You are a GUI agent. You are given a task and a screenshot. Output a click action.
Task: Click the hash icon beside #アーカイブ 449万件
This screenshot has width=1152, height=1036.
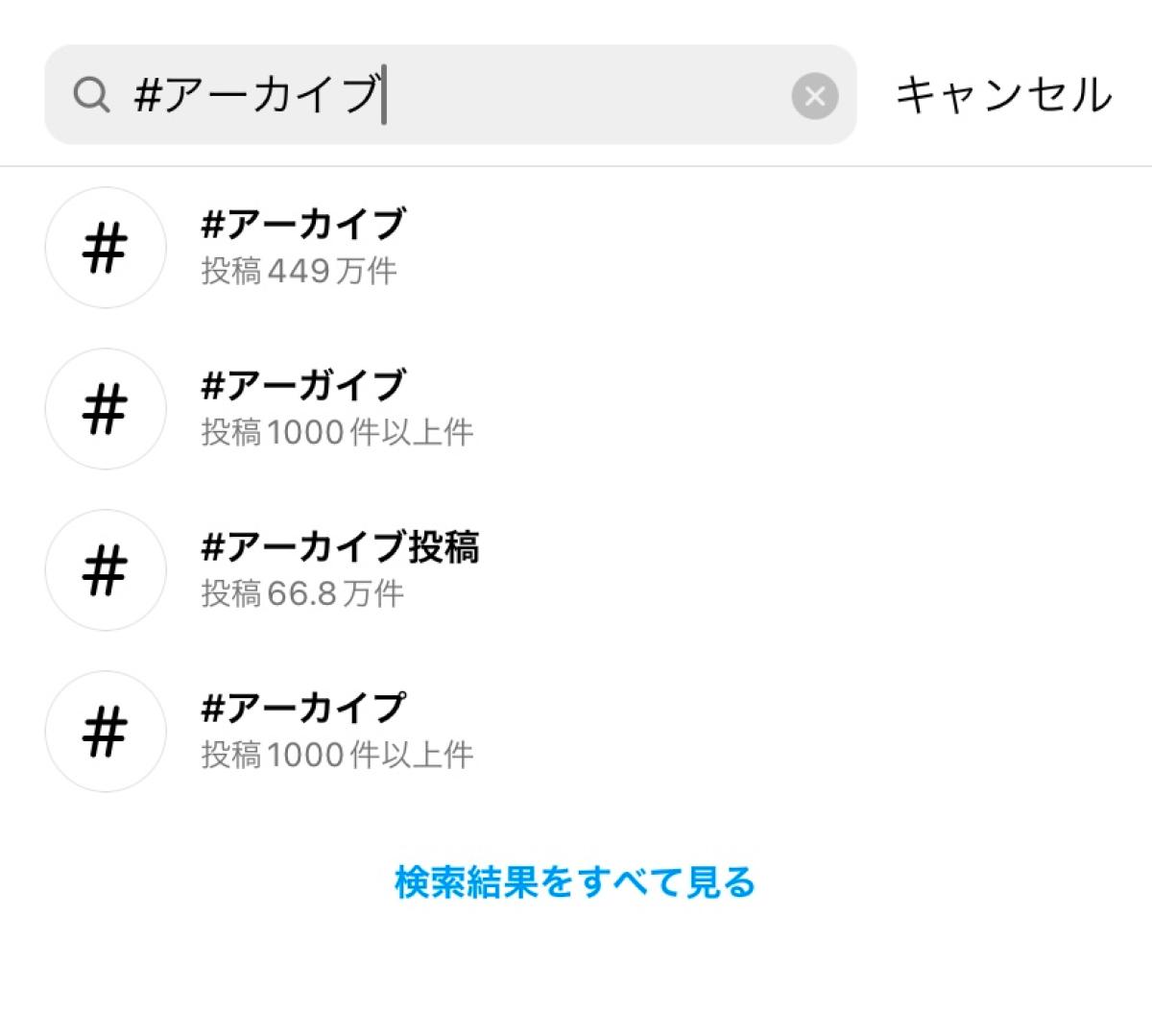pos(106,248)
